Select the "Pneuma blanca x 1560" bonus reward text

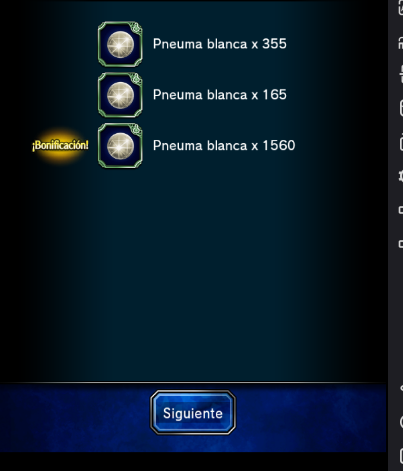tap(224, 146)
